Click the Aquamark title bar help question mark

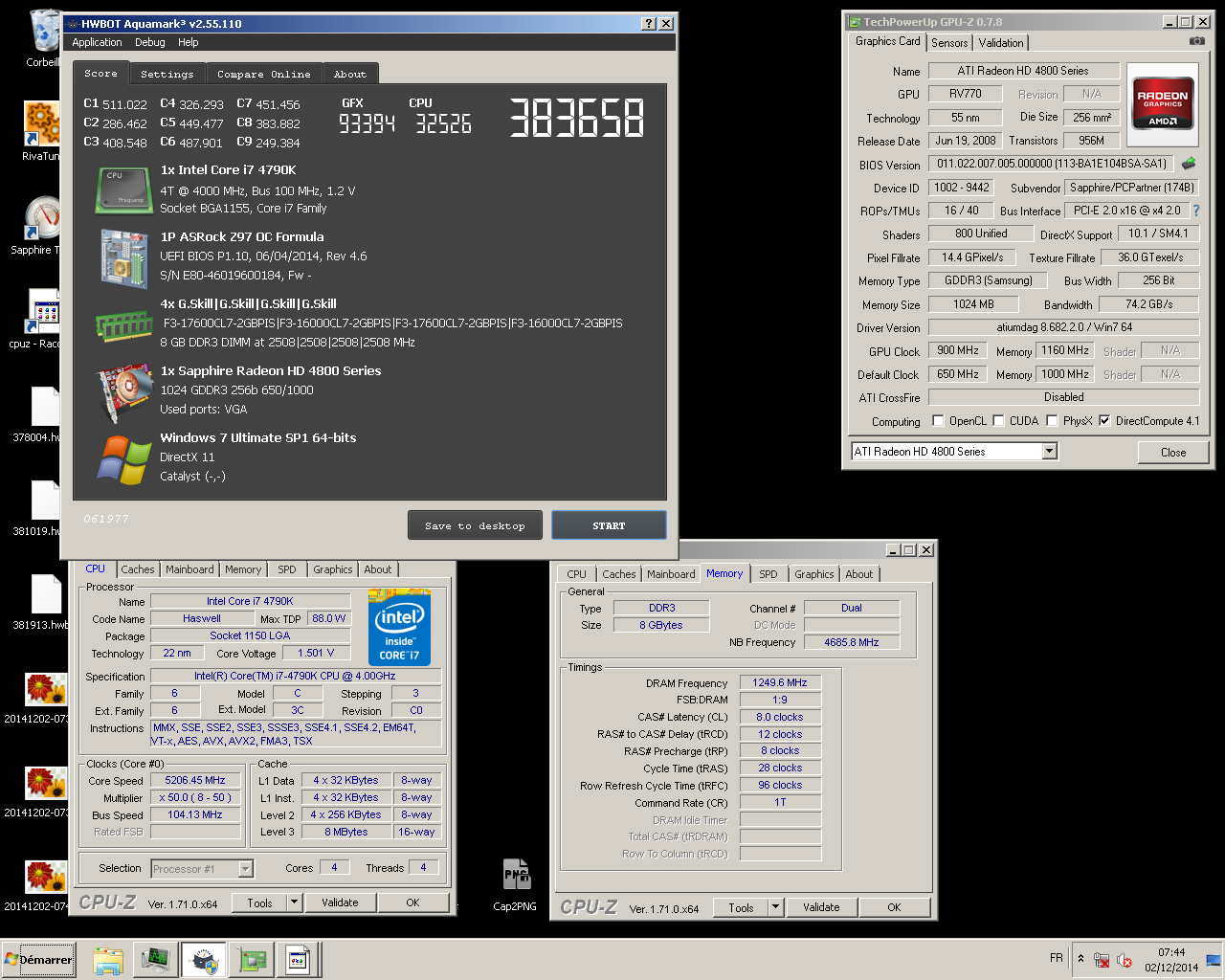point(648,23)
